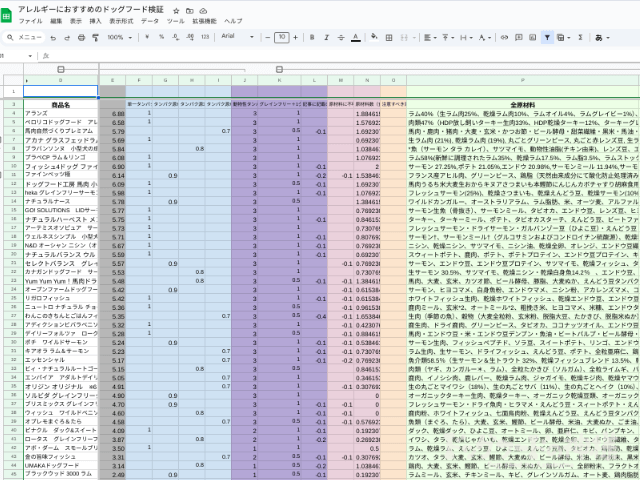The width and height of the screenshot is (640, 480).
Task: Format as percent
Action: point(162,37)
